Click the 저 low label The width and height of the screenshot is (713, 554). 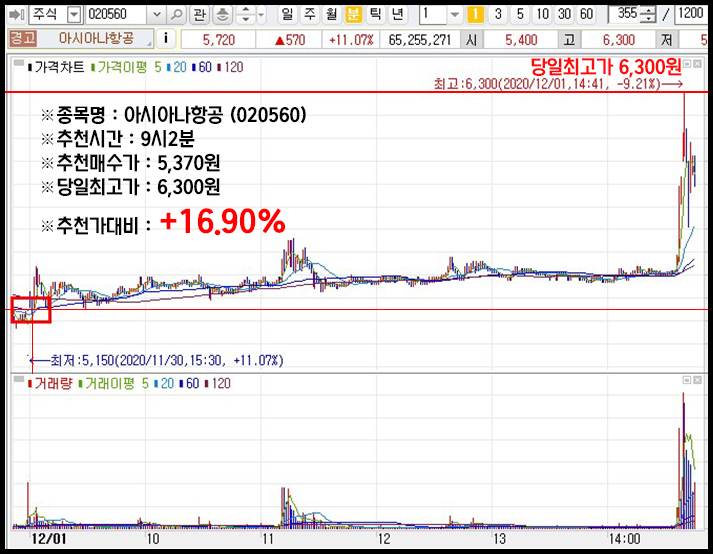(667, 40)
